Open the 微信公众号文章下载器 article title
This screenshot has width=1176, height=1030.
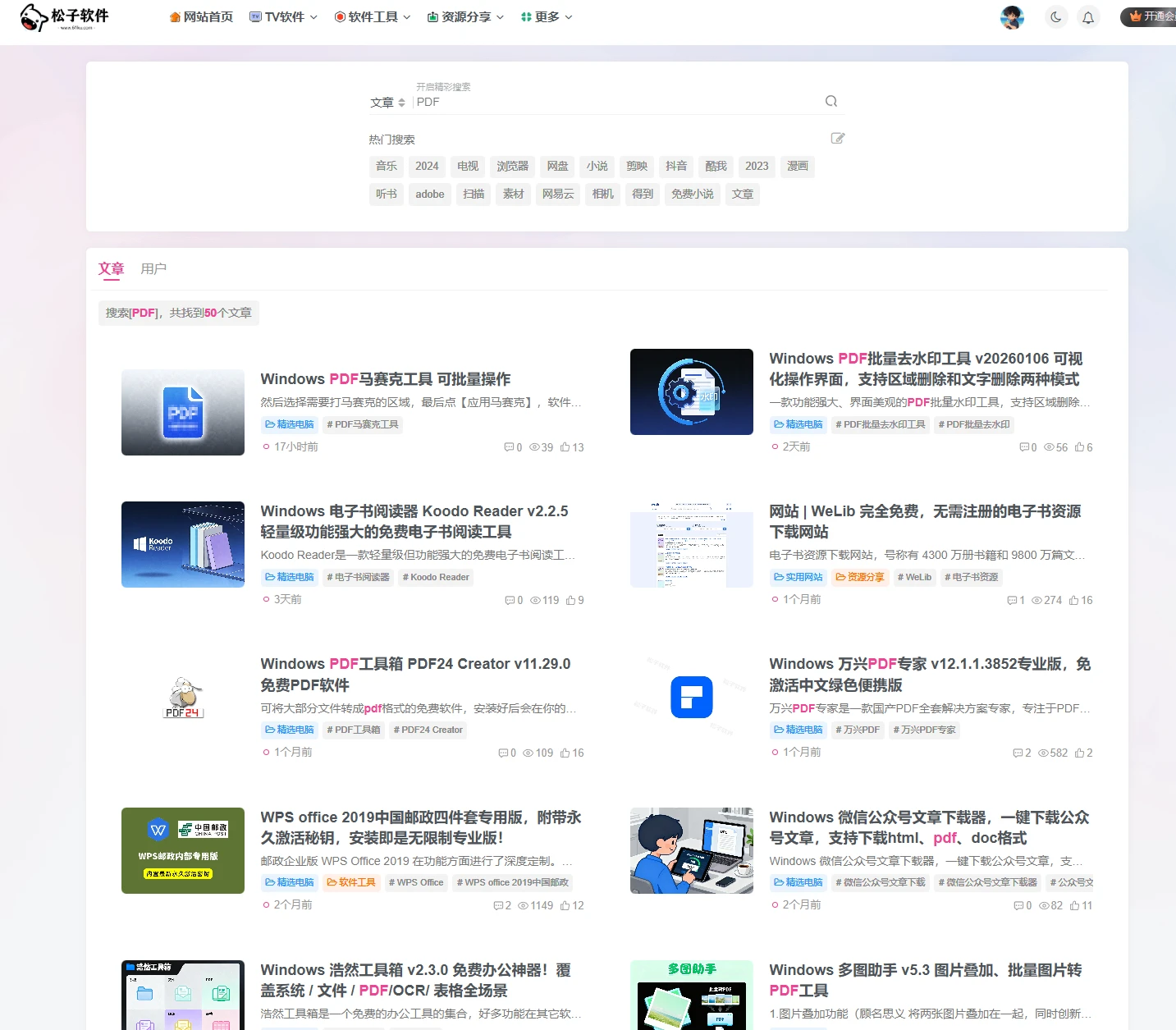point(929,827)
